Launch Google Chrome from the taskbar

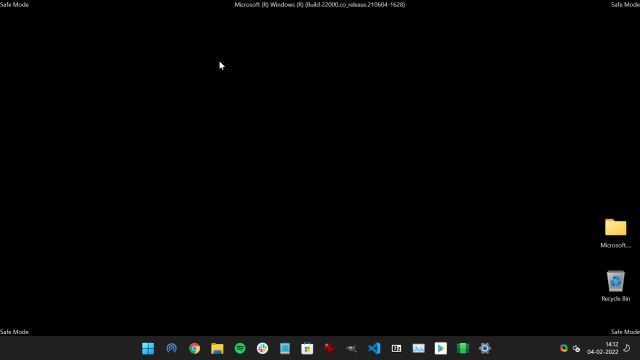point(194,348)
